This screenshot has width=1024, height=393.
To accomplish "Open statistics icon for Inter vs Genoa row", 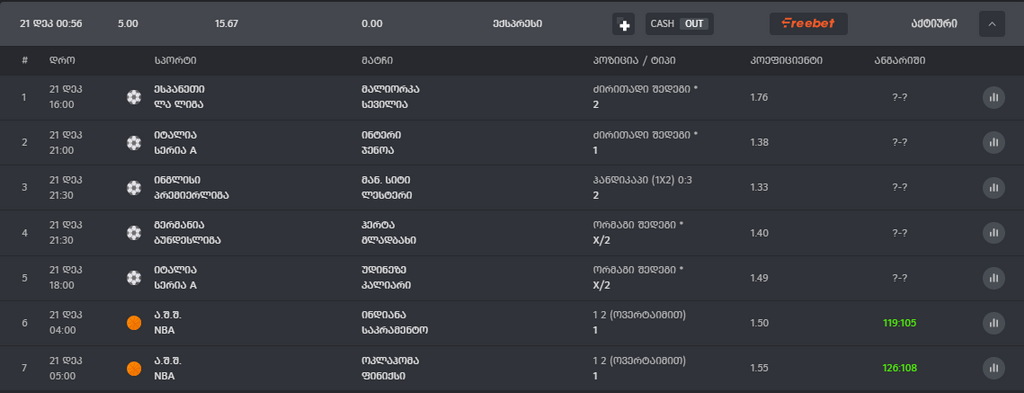I will (x=993, y=142).
